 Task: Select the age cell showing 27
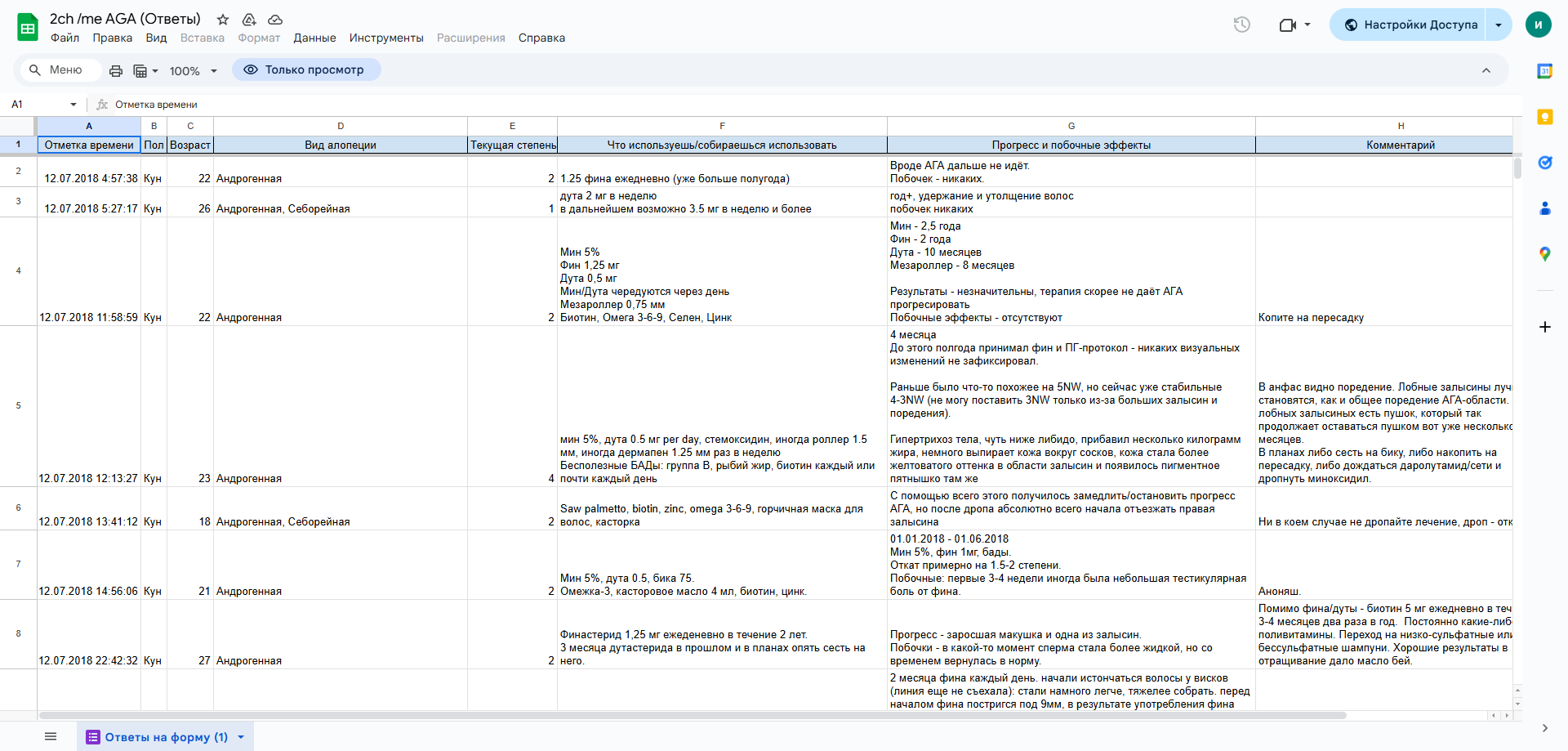pos(190,634)
